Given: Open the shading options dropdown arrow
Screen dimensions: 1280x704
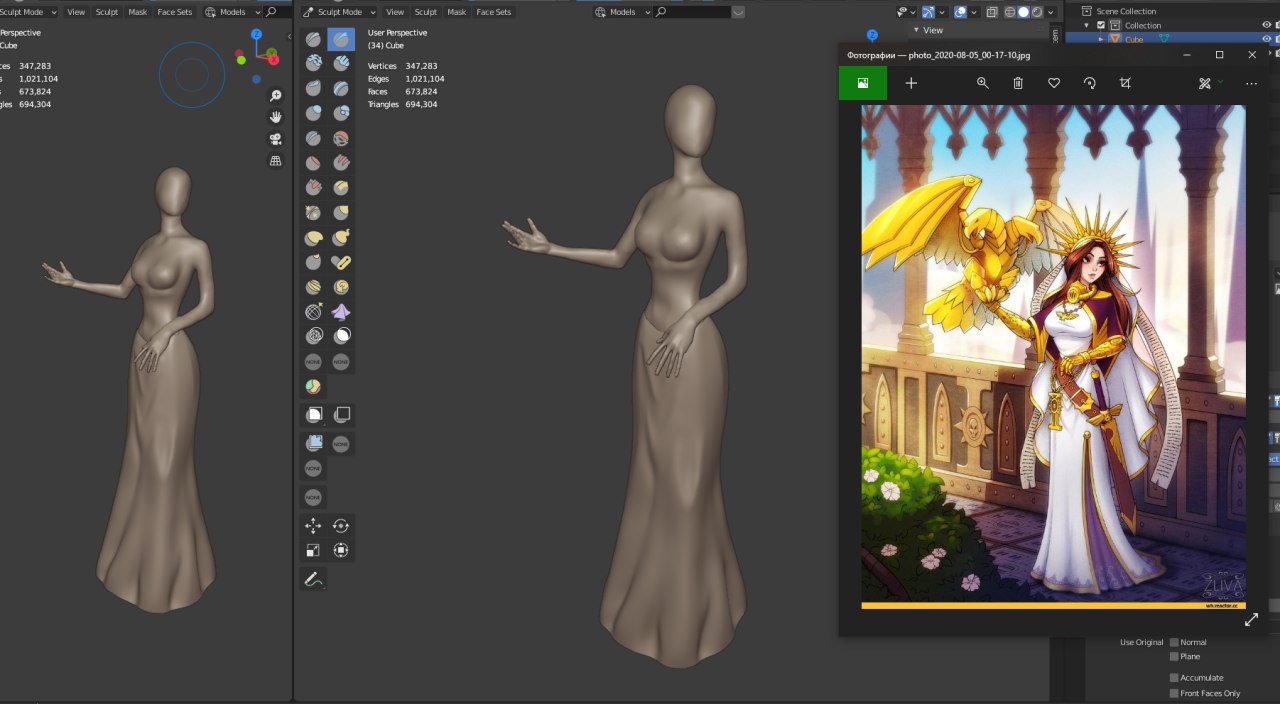Looking at the screenshot, I should pos(1050,12).
